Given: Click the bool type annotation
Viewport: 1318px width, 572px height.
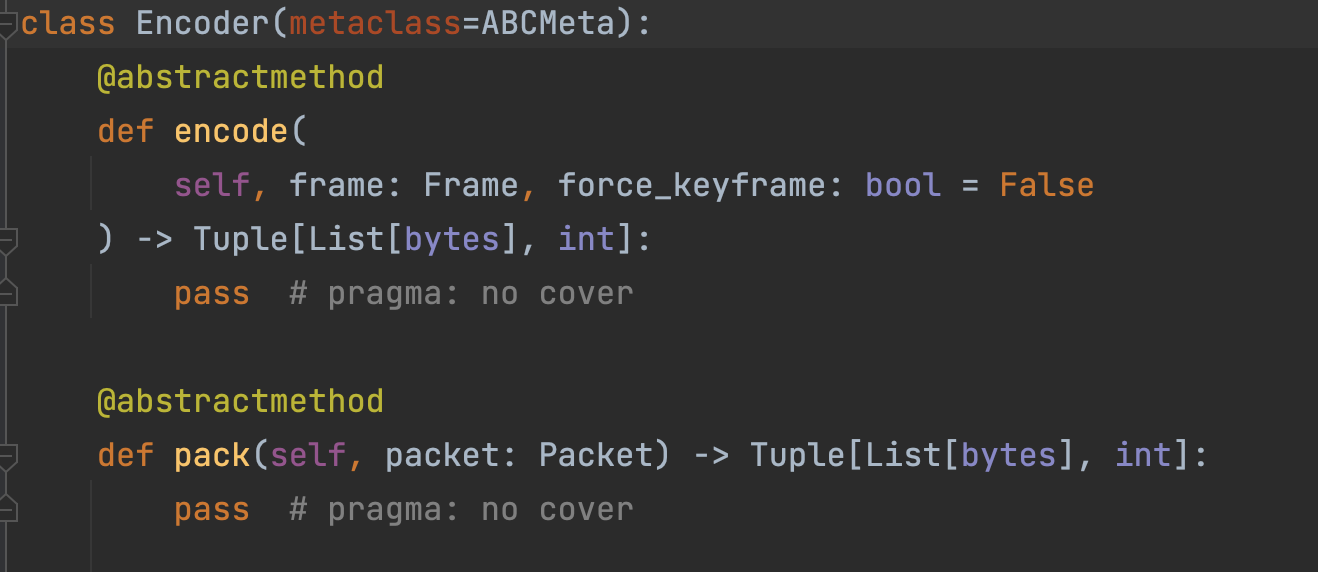Looking at the screenshot, I should click(x=903, y=185).
